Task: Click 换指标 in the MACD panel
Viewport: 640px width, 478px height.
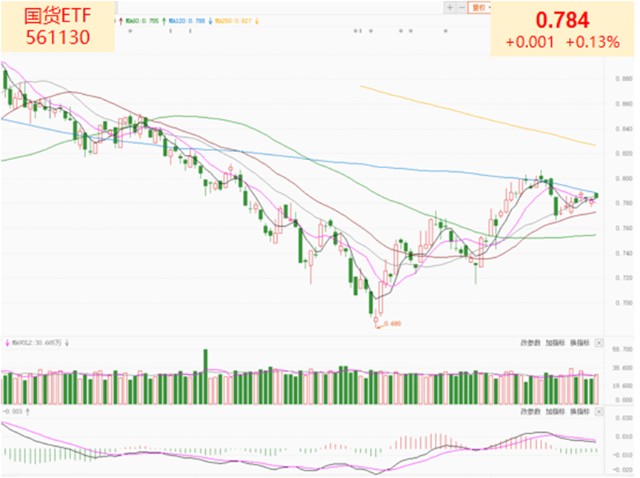Action: click(580, 411)
